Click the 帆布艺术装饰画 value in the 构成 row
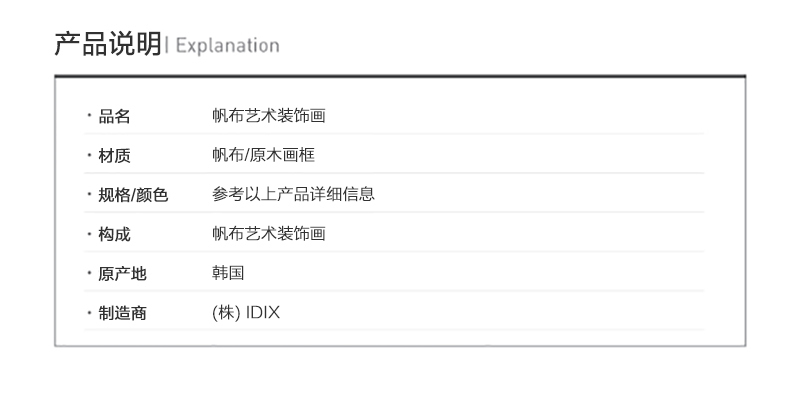Image resolution: width=800 pixels, height=412 pixels. coord(269,234)
